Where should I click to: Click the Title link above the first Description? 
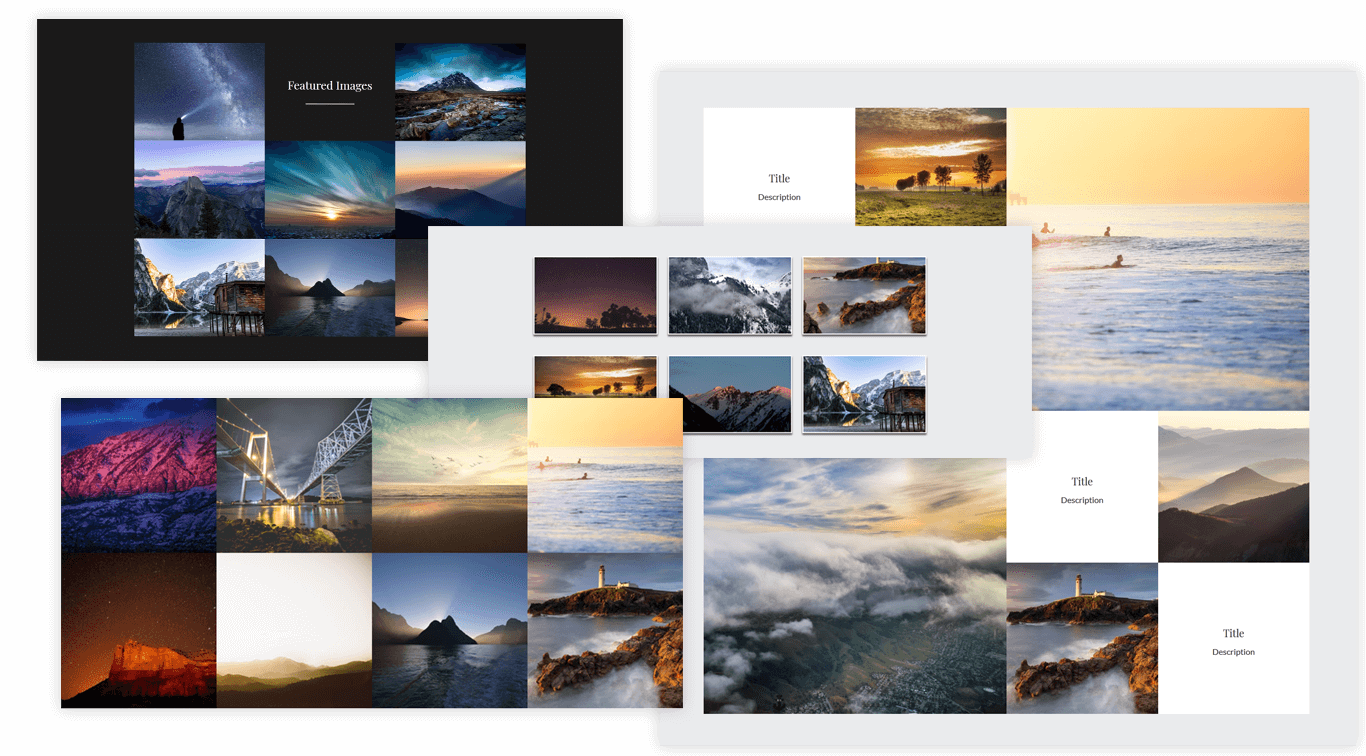[778, 178]
